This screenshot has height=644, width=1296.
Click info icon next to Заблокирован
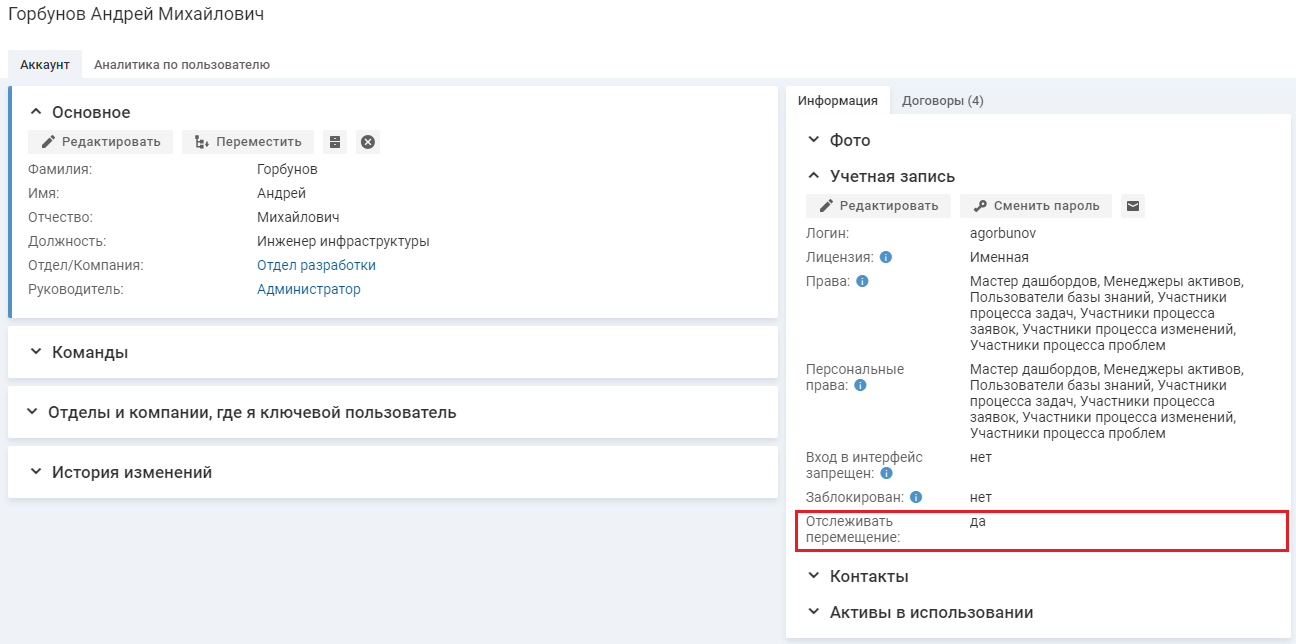[915, 497]
